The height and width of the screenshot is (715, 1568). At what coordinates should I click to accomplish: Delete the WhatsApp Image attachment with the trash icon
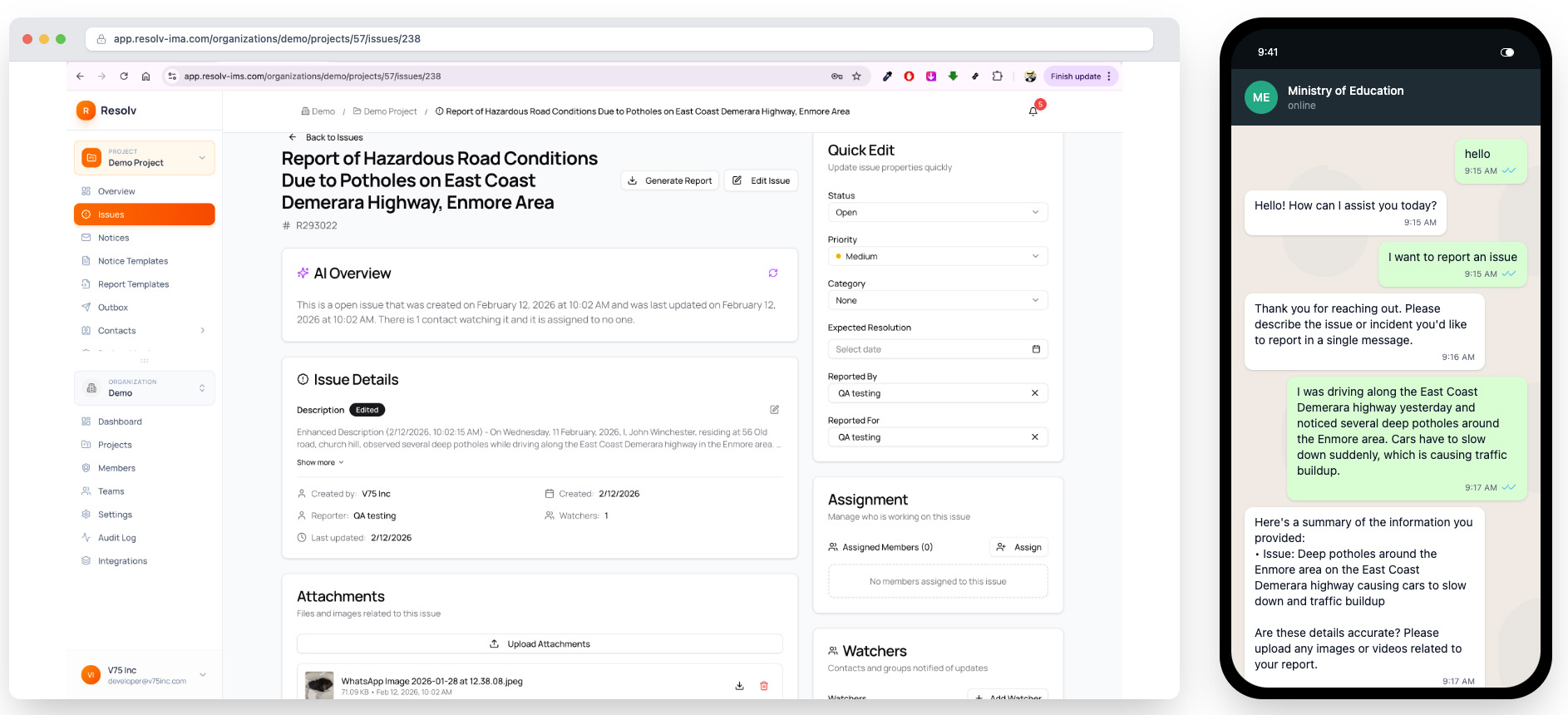click(x=764, y=686)
